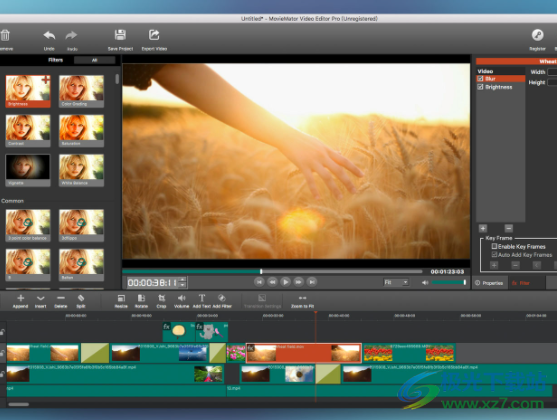
Task: Click the Save Project disk icon
Action: pyautogui.click(x=120, y=35)
